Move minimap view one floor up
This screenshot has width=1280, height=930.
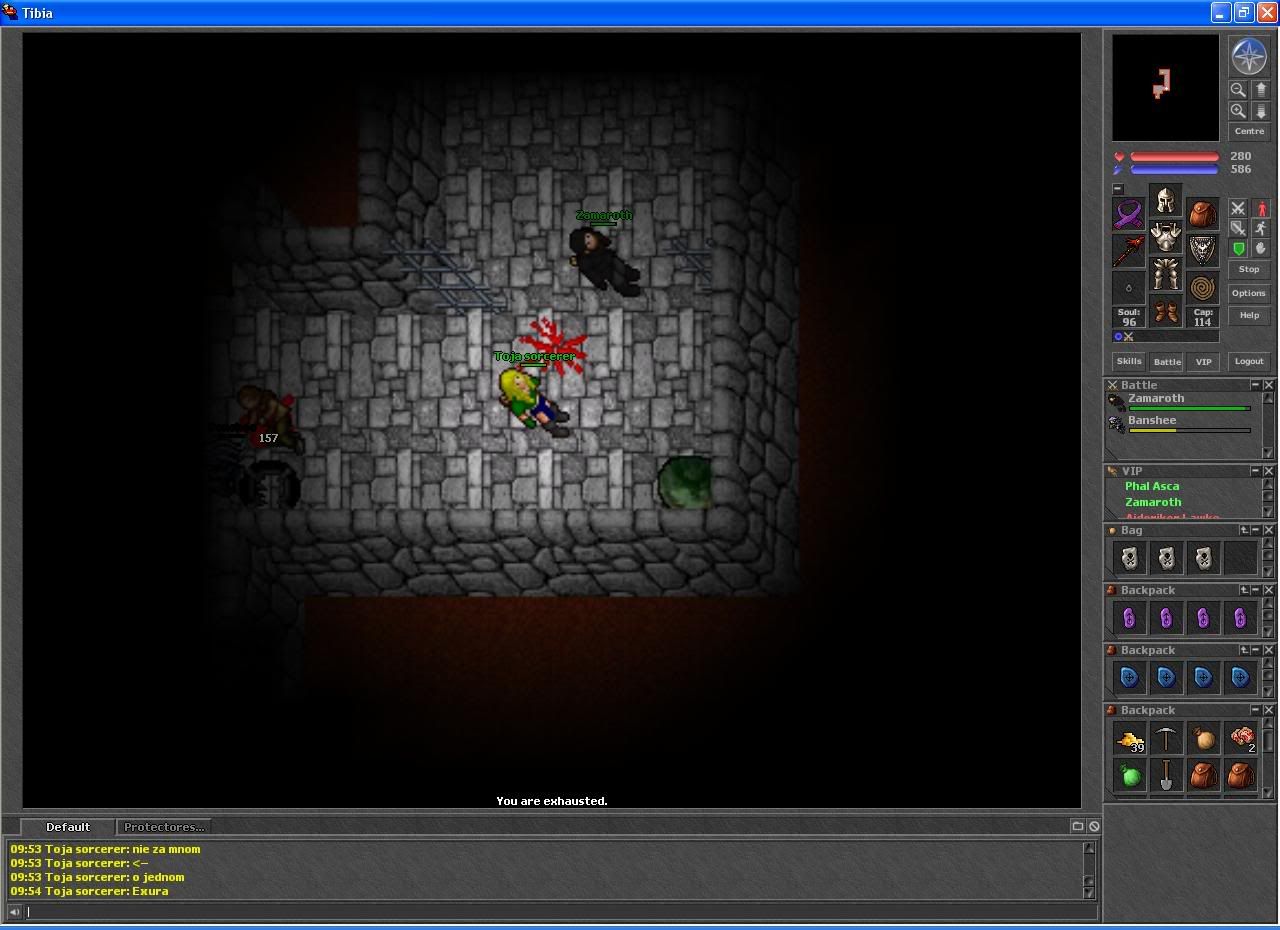1260,89
